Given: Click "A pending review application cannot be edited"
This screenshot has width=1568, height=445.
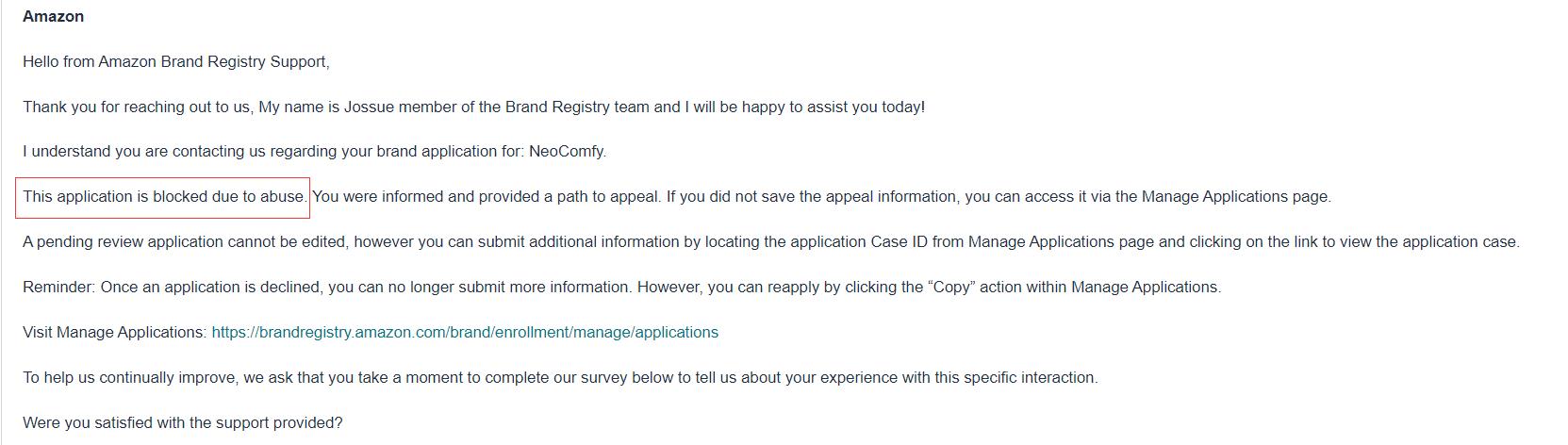Looking at the screenshot, I should pyautogui.click(x=186, y=242).
